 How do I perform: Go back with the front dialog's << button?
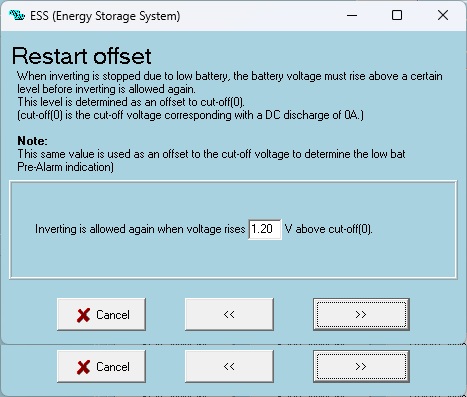pos(229,314)
